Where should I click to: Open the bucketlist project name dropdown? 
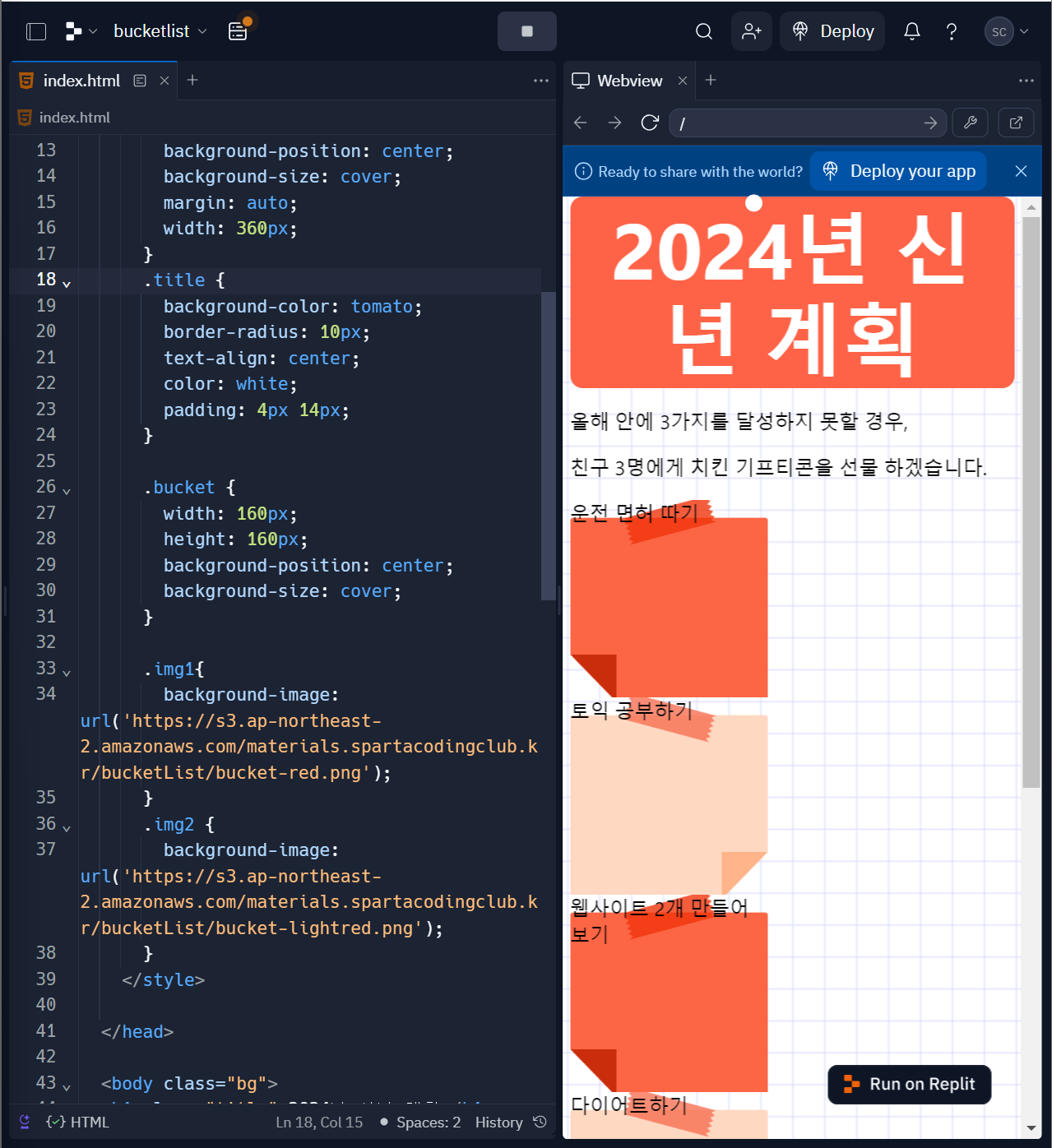pyautogui.click(x=160, y=31)
